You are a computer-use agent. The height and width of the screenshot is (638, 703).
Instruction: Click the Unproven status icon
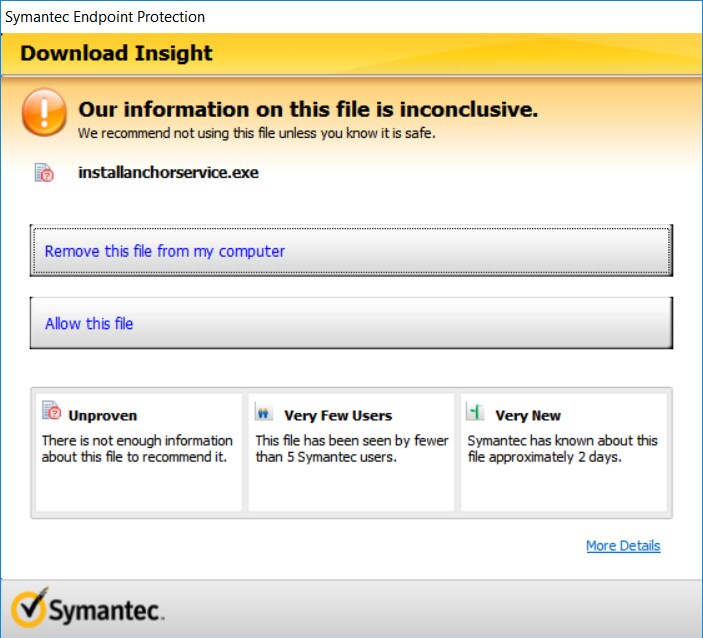tap(51, 411)
